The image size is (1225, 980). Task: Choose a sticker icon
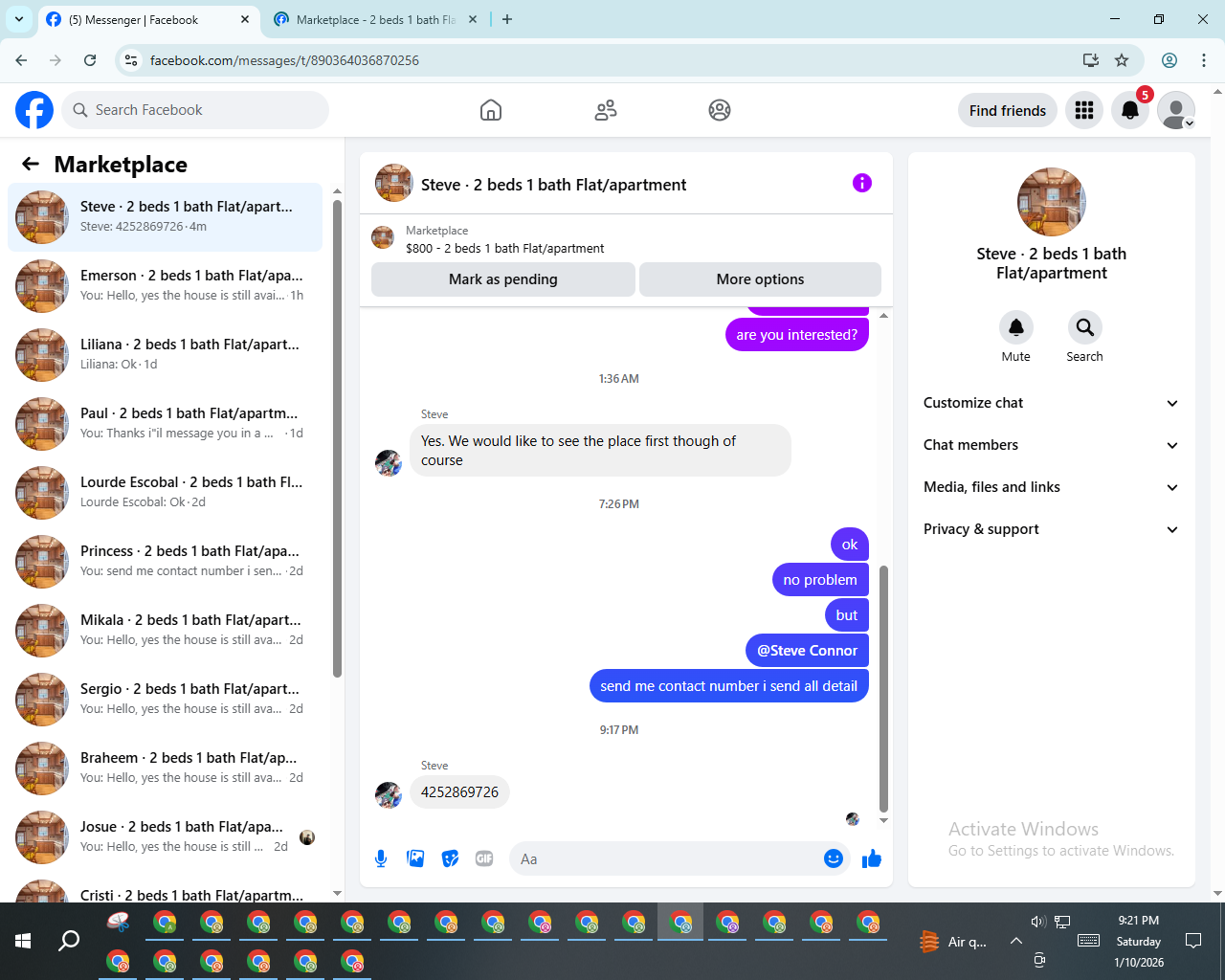(x=450, y=858)
